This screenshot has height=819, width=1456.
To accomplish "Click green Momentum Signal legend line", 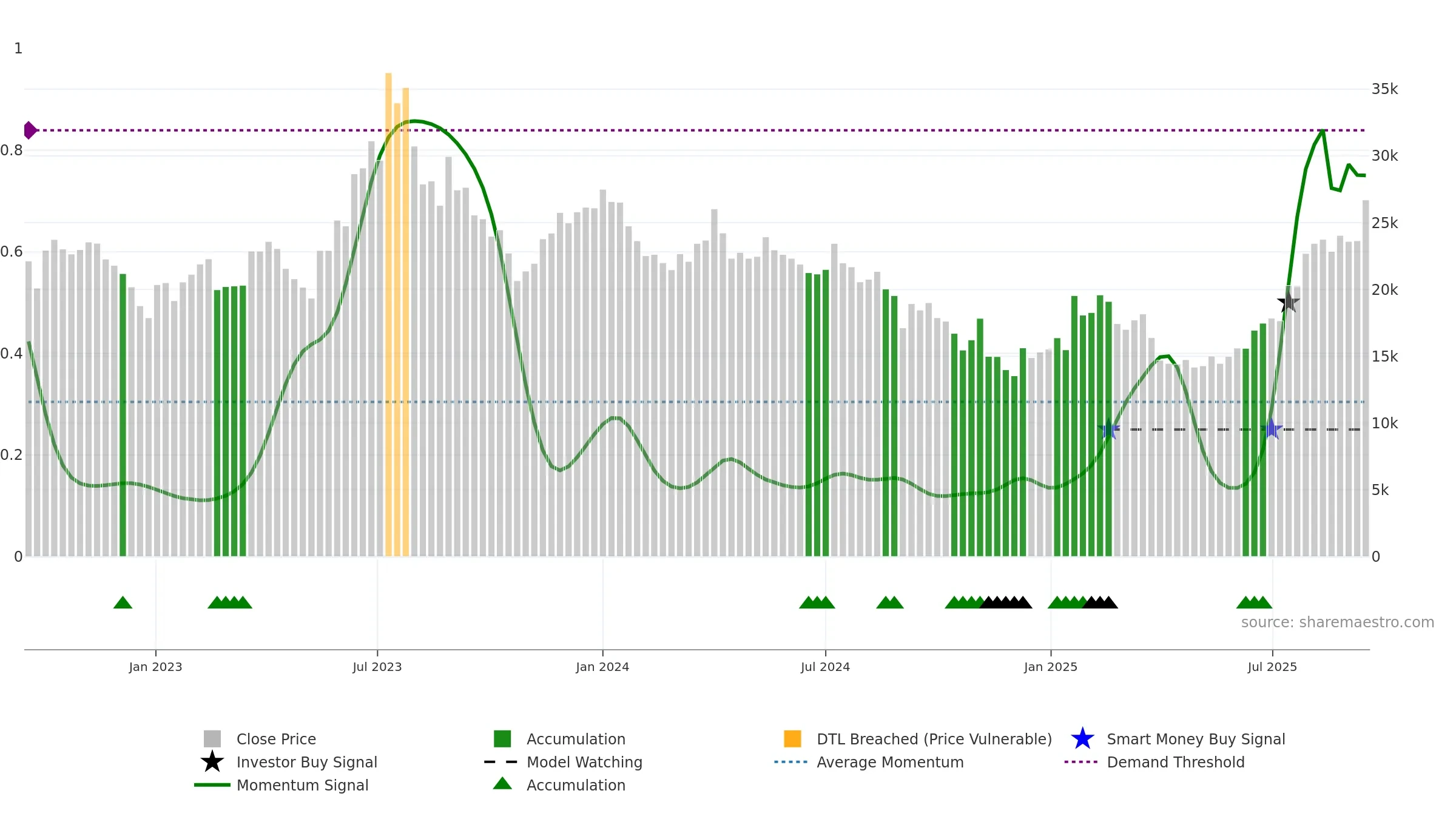I will click(212, 785).
